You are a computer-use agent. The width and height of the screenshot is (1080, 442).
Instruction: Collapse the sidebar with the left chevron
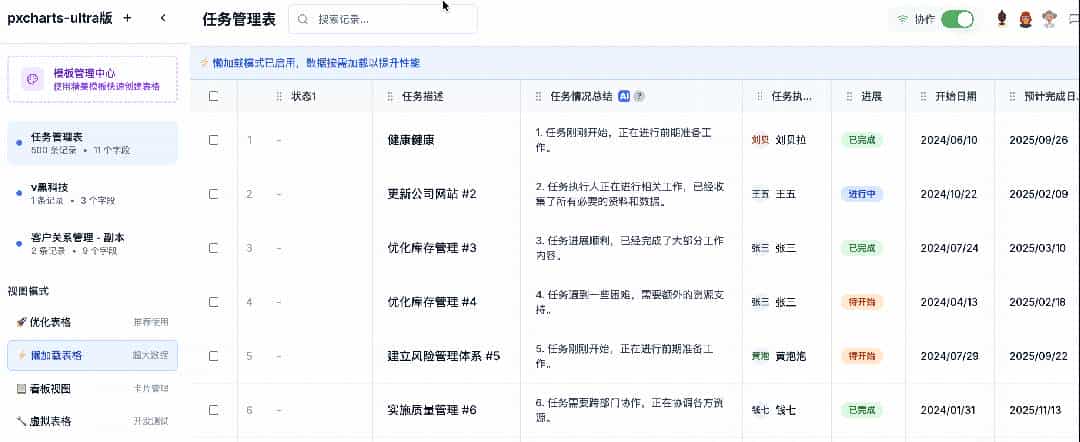coord(163,19)
